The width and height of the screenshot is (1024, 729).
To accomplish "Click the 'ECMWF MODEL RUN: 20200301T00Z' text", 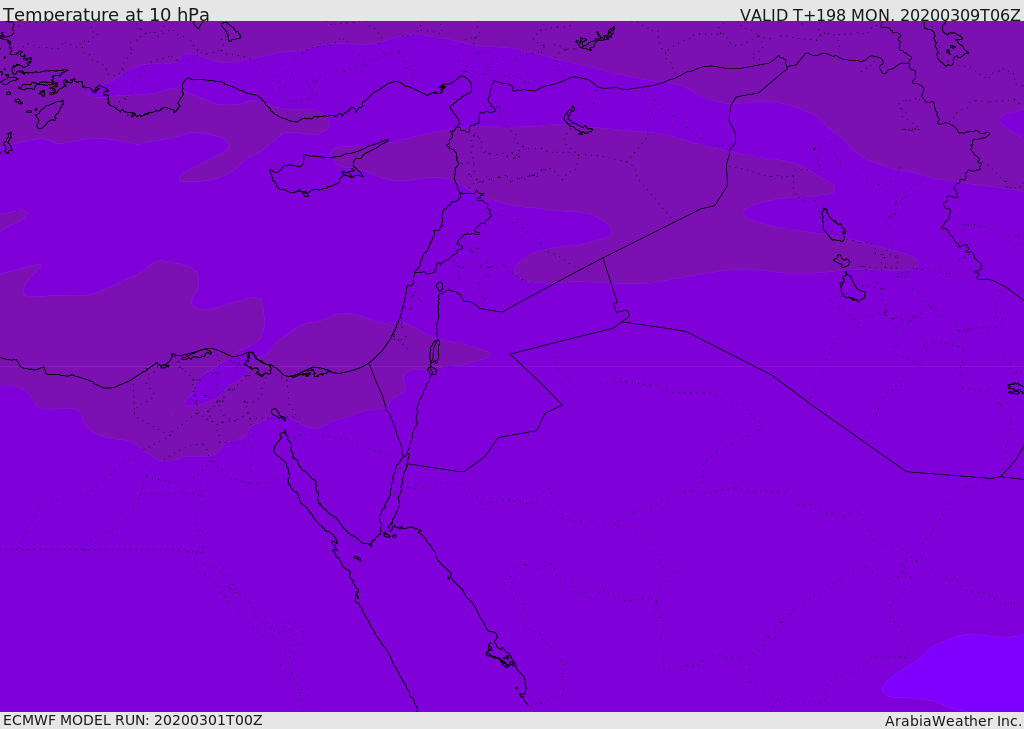I will 133,720.
